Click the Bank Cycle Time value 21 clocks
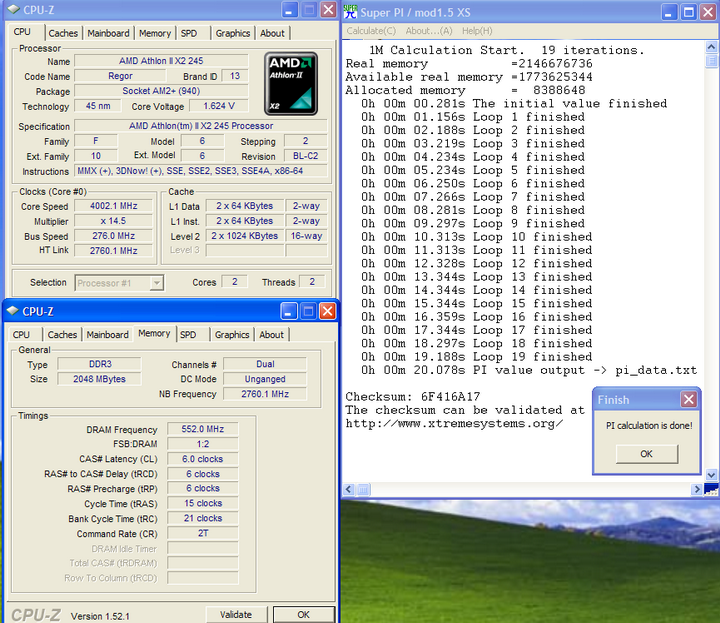Image resolution: width=720 pixels, height=623 pixels. click(x=202, y=518)
